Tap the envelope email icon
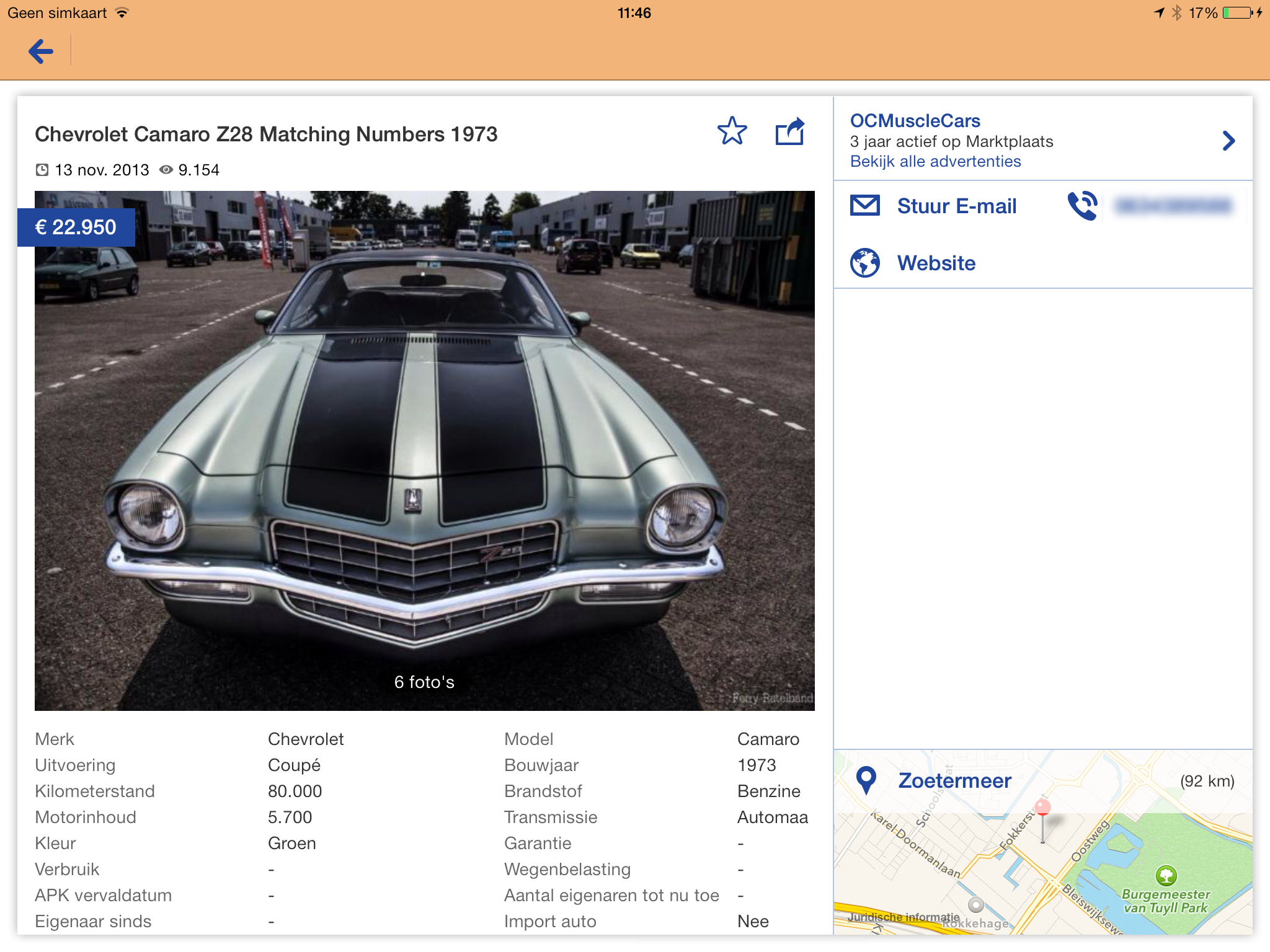 (x=865, y=205)
